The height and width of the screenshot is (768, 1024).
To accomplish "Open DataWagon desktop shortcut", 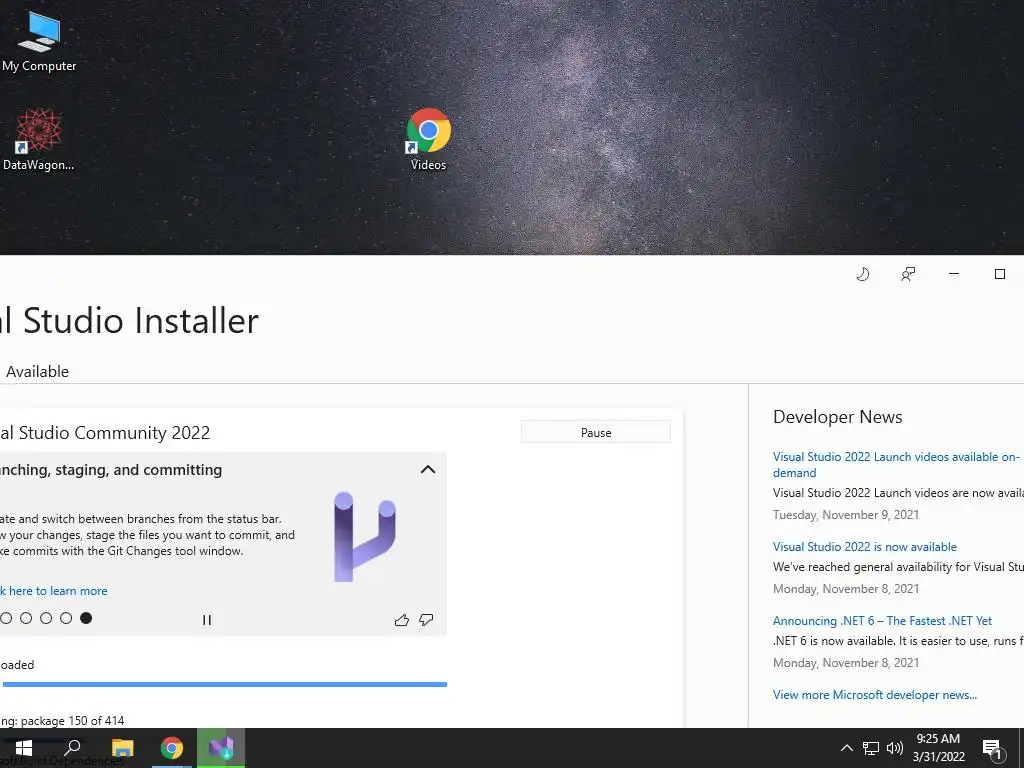I will tap(39, 140).
